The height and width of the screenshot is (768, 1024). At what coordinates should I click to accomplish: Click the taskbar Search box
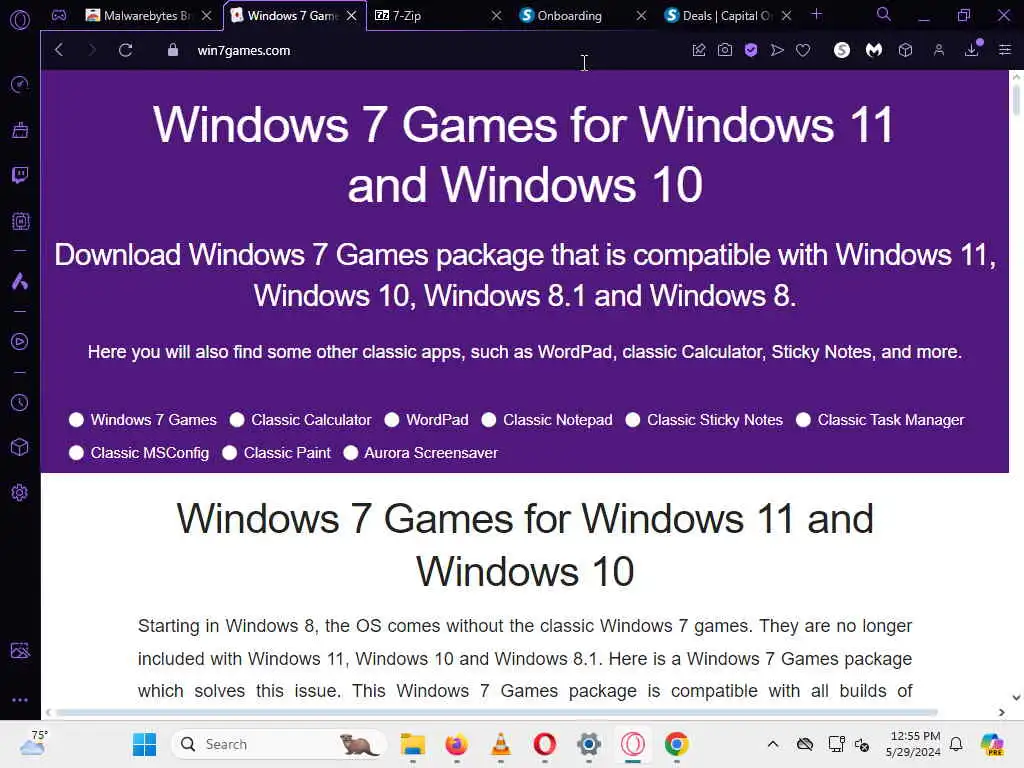[x=279, y=744]
